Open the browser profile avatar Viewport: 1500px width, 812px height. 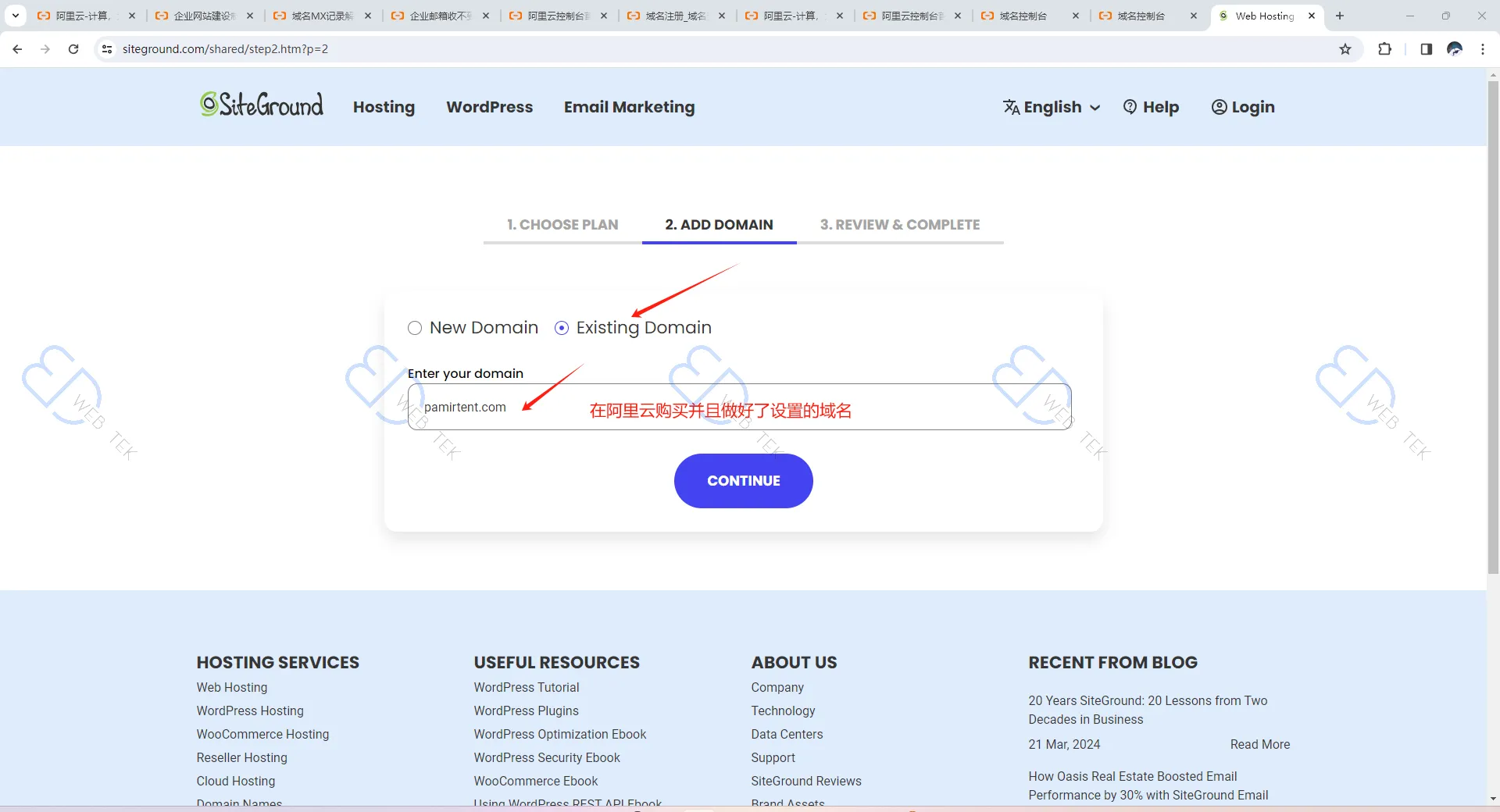click(x=1455, y=49)
